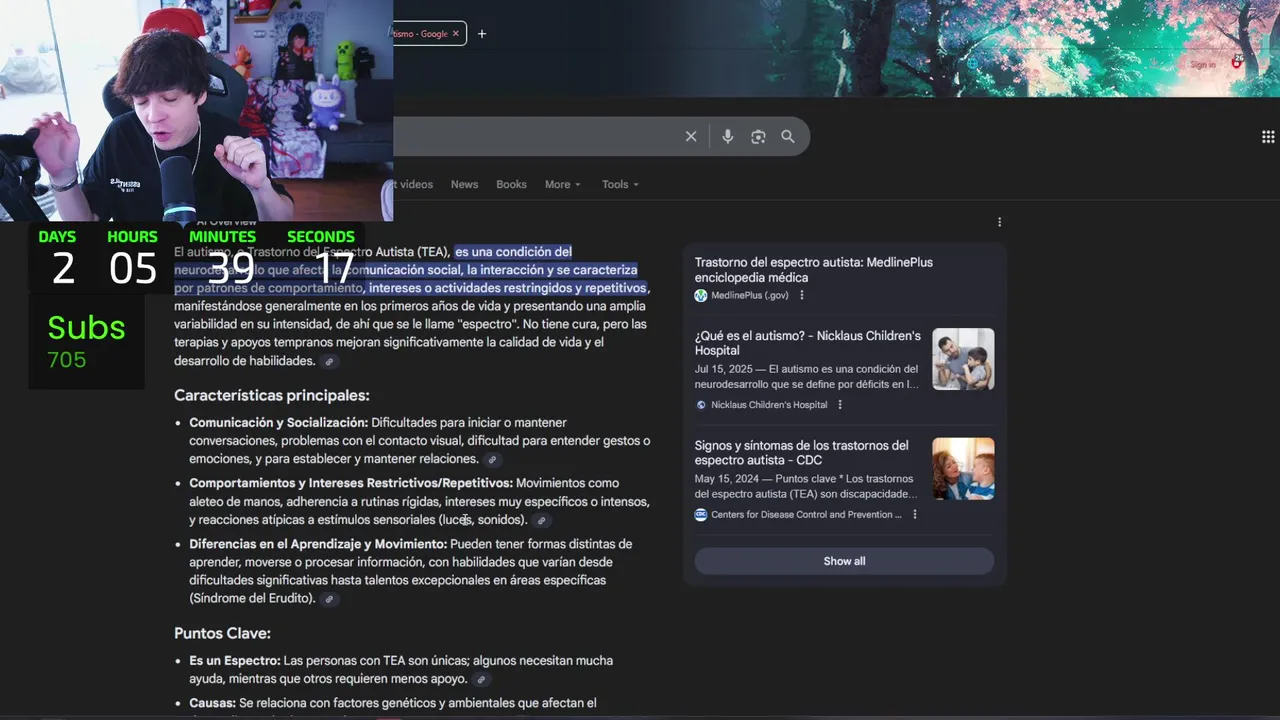Start a voice search with the microphone icon
The width and height of the screenshot is (1280, 720).
pyautogui.click(x=727, y=136)
